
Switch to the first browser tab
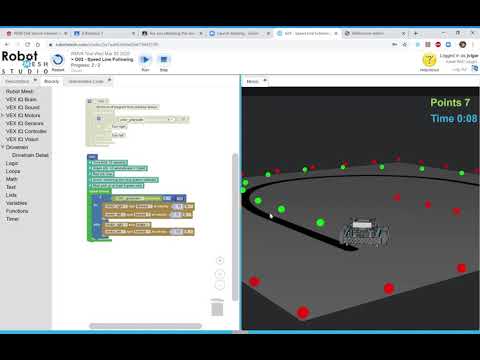pyautogui.click(x=36, y=33)
